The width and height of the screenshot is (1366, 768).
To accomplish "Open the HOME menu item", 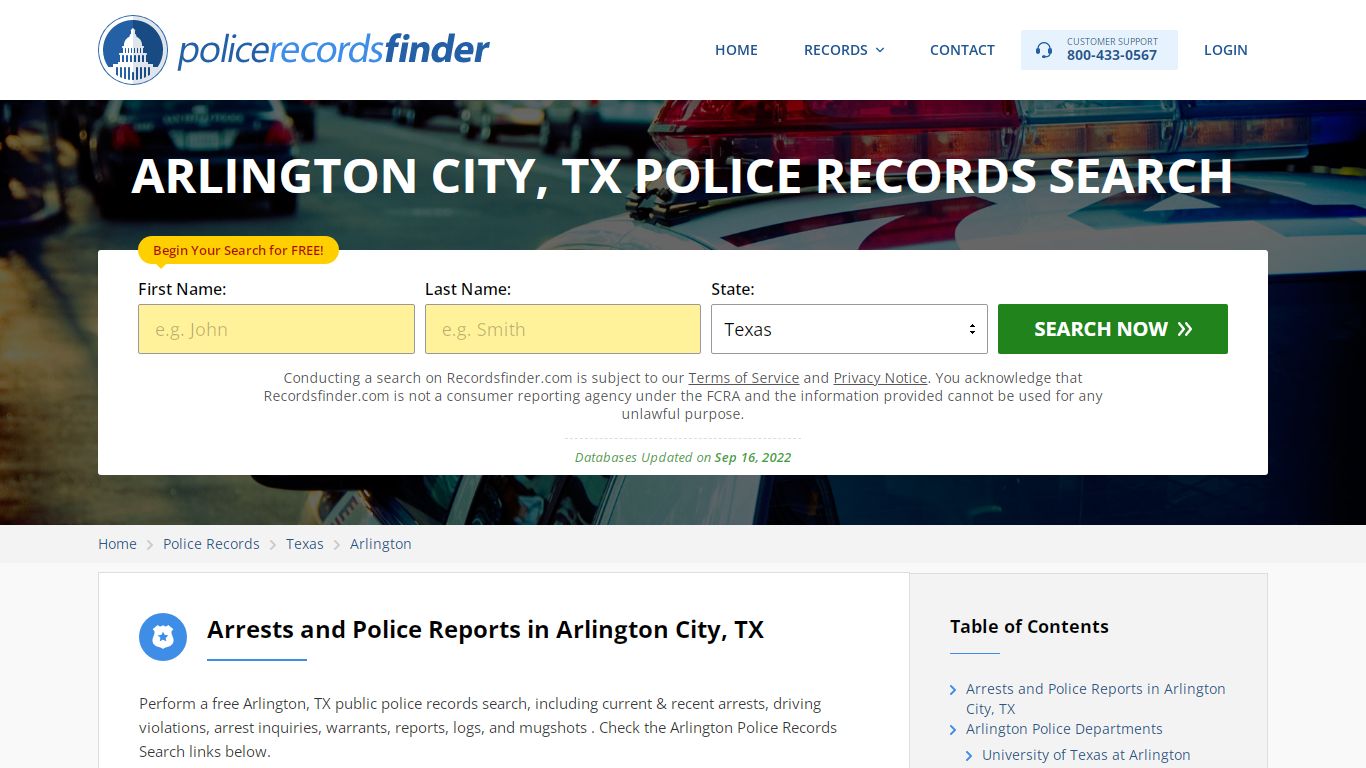I will [736, 50].
